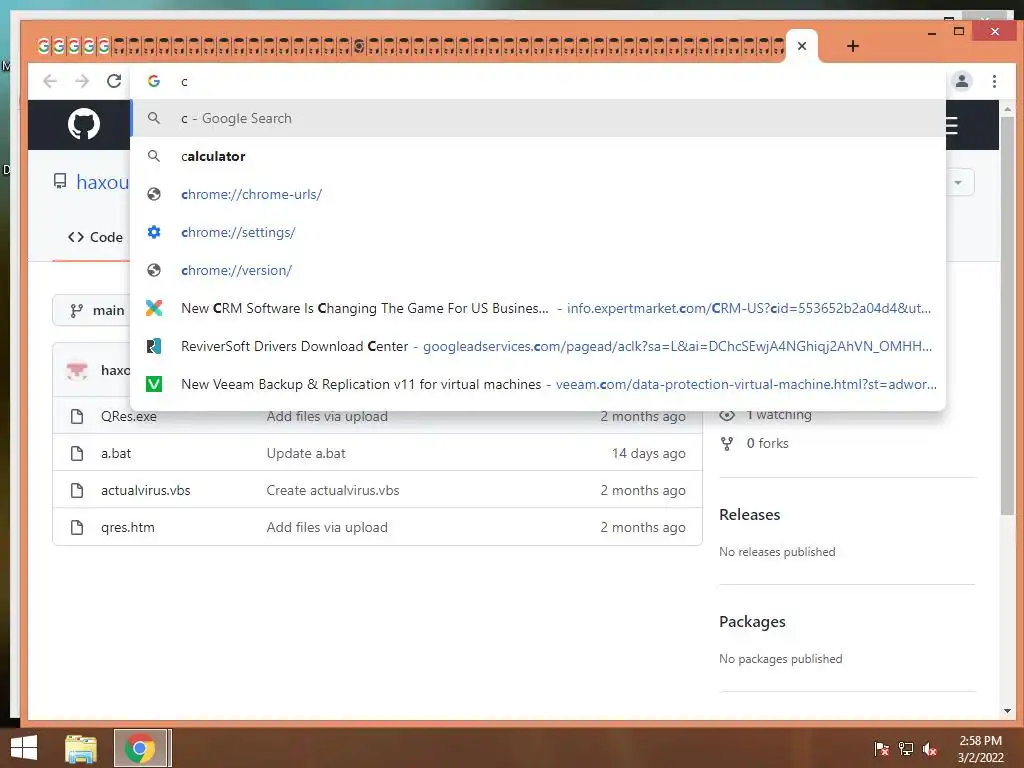Open the Releases heading link

pos(750,515)
